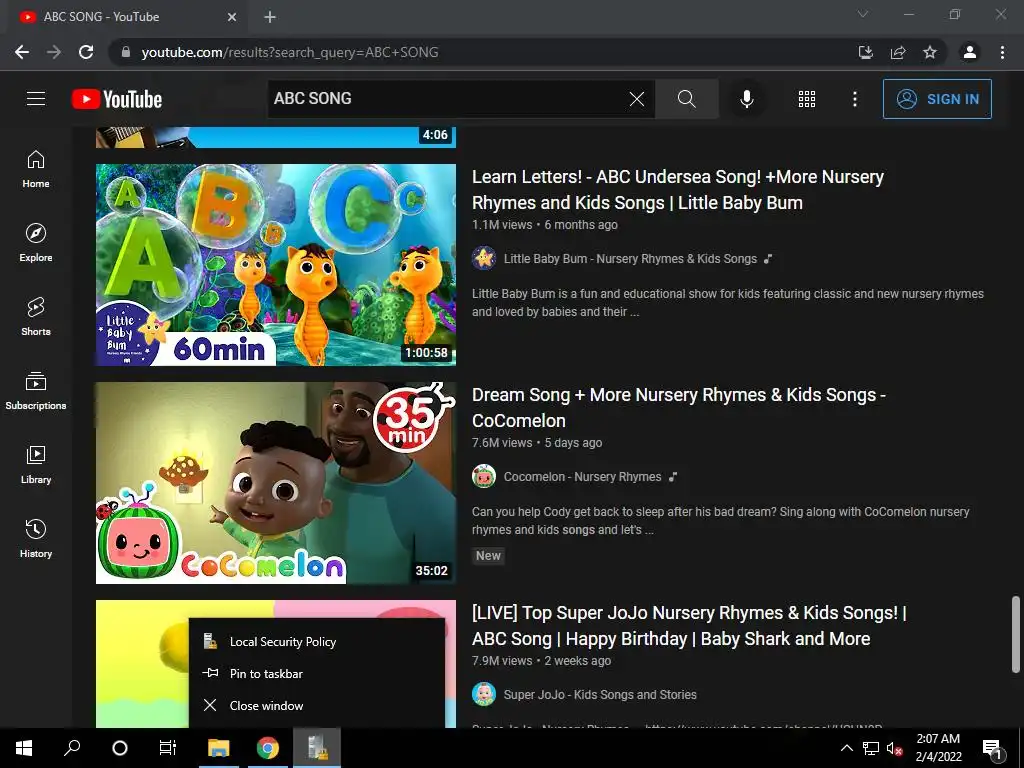
Task: Open Windows taskbar search
Action: click(72, 748)
